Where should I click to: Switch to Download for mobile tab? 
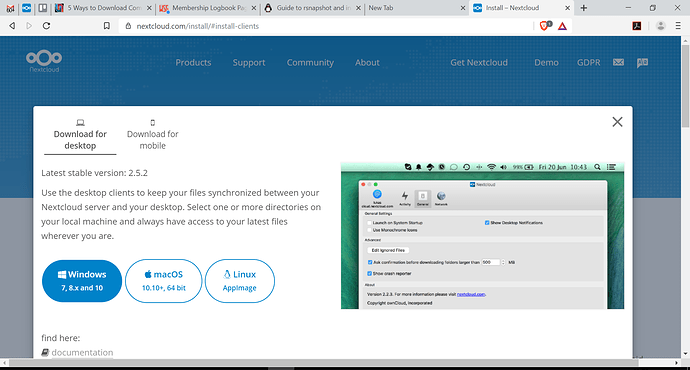pyautogui.click(x=153, y=136)
